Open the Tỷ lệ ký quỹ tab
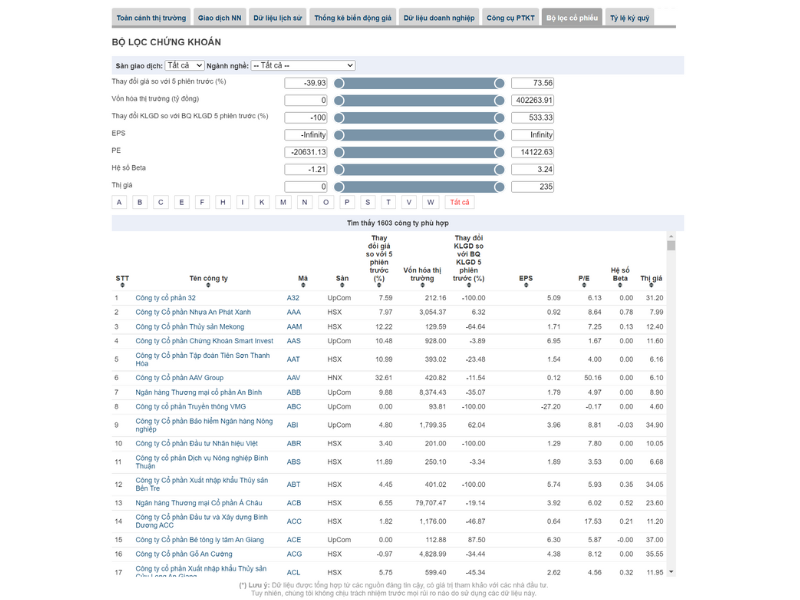 [630, 18]
